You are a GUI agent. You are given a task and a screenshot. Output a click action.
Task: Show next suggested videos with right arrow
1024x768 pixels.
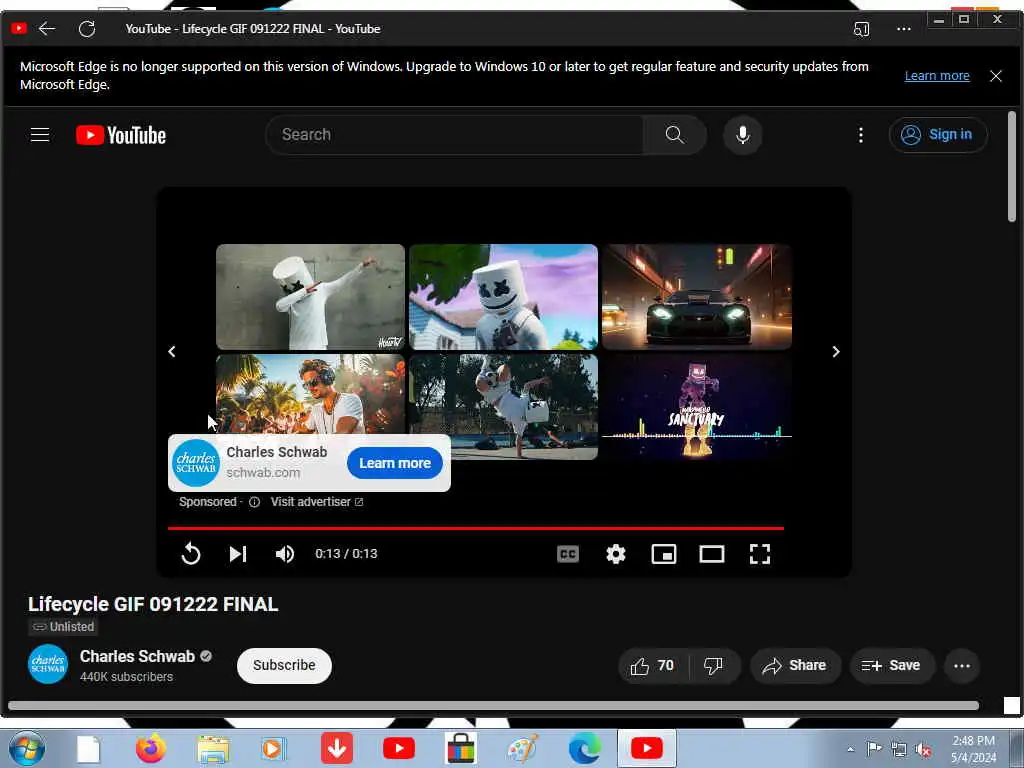point(836,351)
